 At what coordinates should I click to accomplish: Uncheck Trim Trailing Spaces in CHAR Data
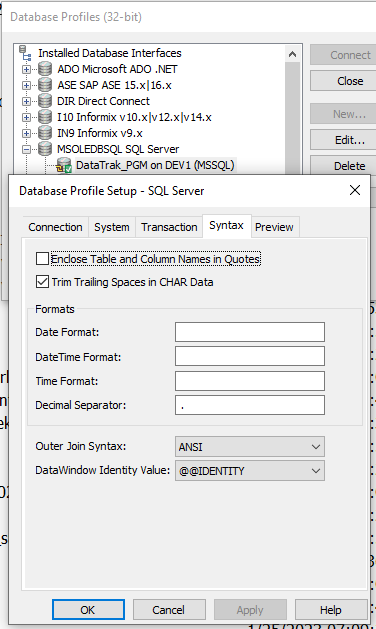pos(42,282)
